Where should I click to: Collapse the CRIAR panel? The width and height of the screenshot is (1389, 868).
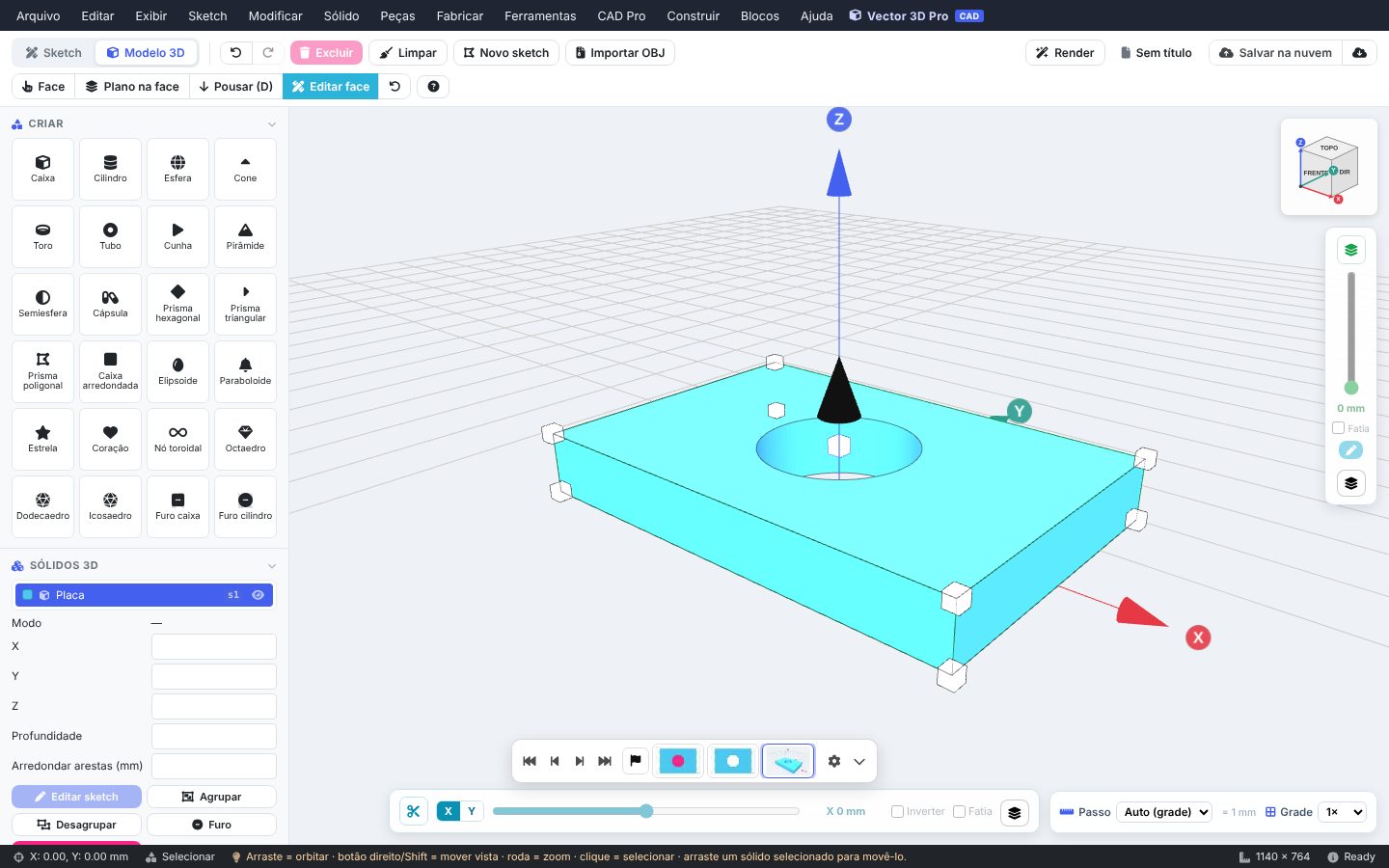pos(272,124)
